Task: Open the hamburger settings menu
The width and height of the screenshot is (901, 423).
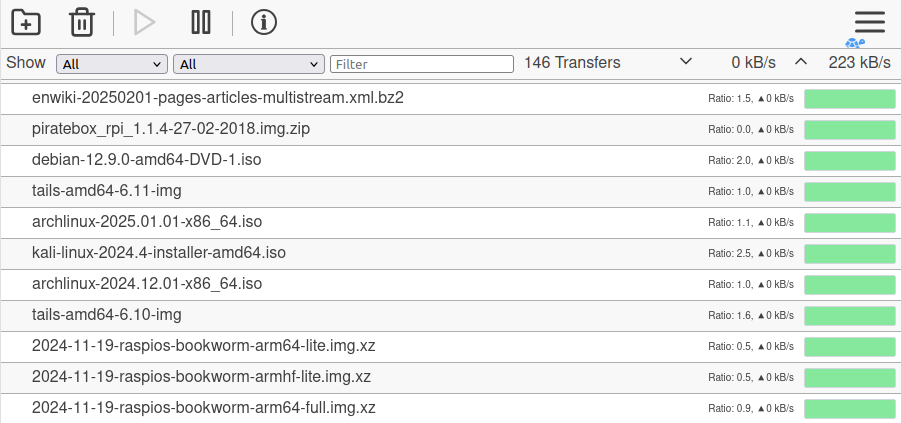Action: 870,22
